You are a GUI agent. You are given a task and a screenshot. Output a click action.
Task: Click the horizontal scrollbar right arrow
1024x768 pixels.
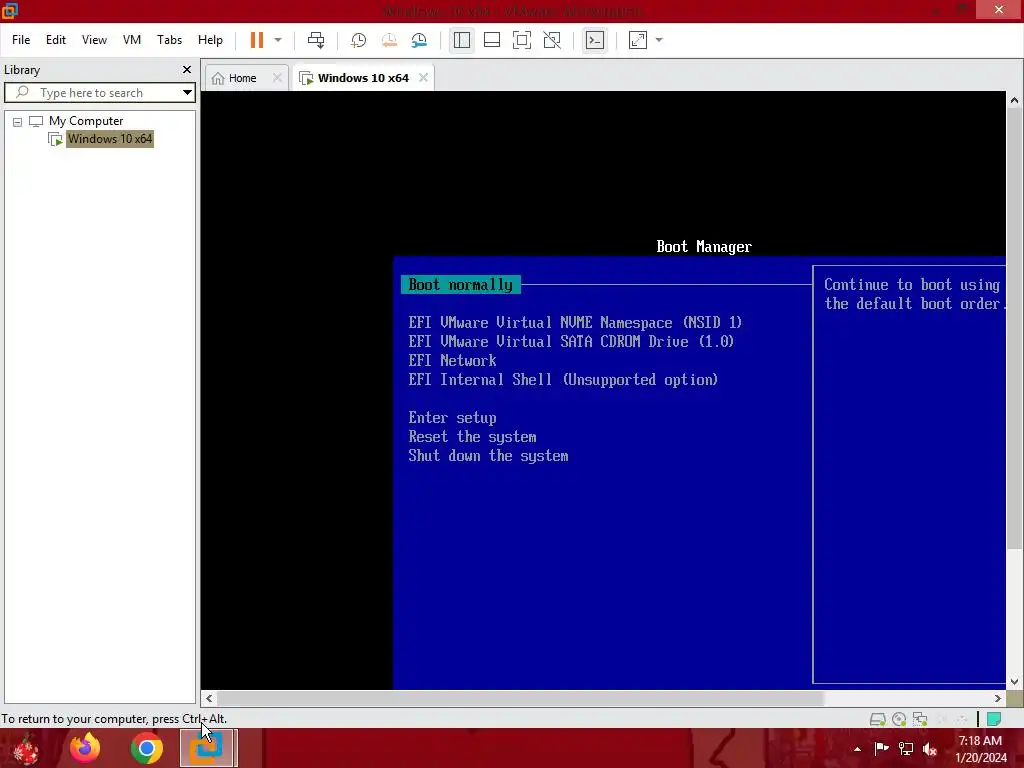pos(998,698)
